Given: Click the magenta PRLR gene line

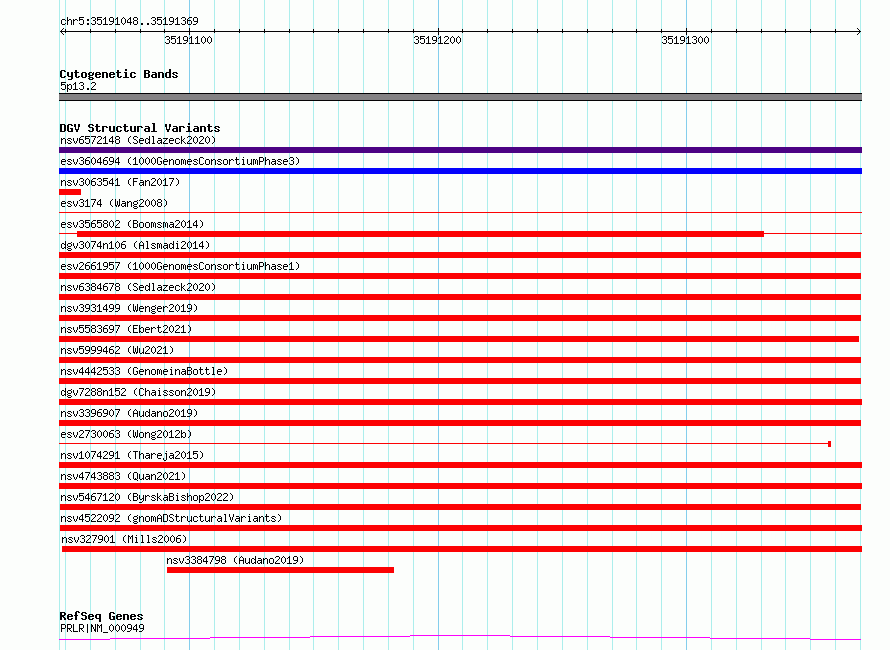Looking at the screenshot, I should click(460, 638).
